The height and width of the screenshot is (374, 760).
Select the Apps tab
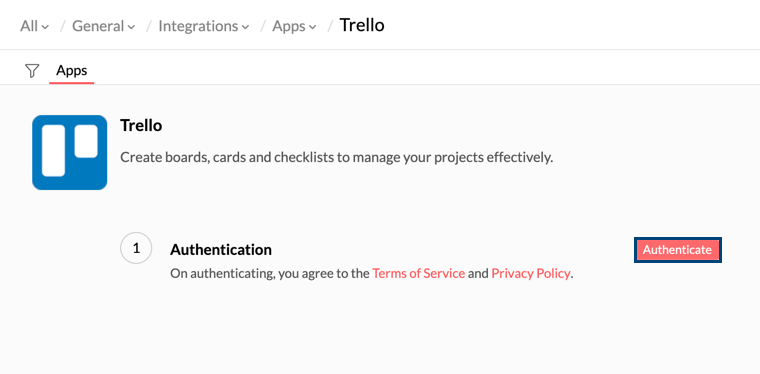click(x=71, y=71)
